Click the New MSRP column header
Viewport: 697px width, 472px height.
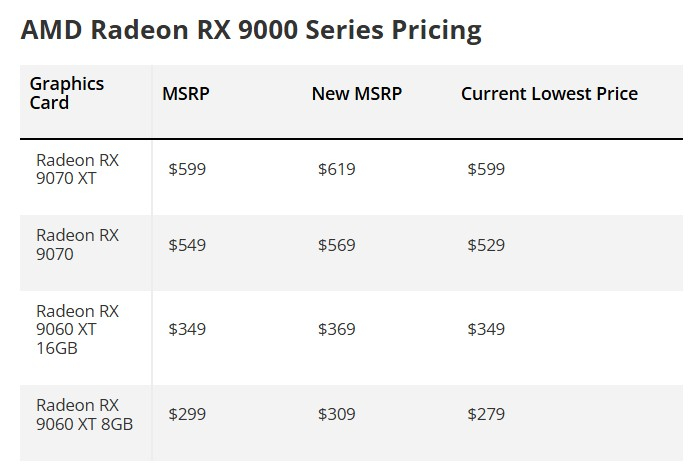coord(357,94)
